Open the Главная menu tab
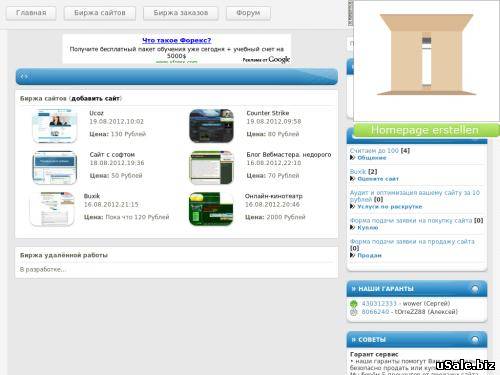 pos(31,13)
